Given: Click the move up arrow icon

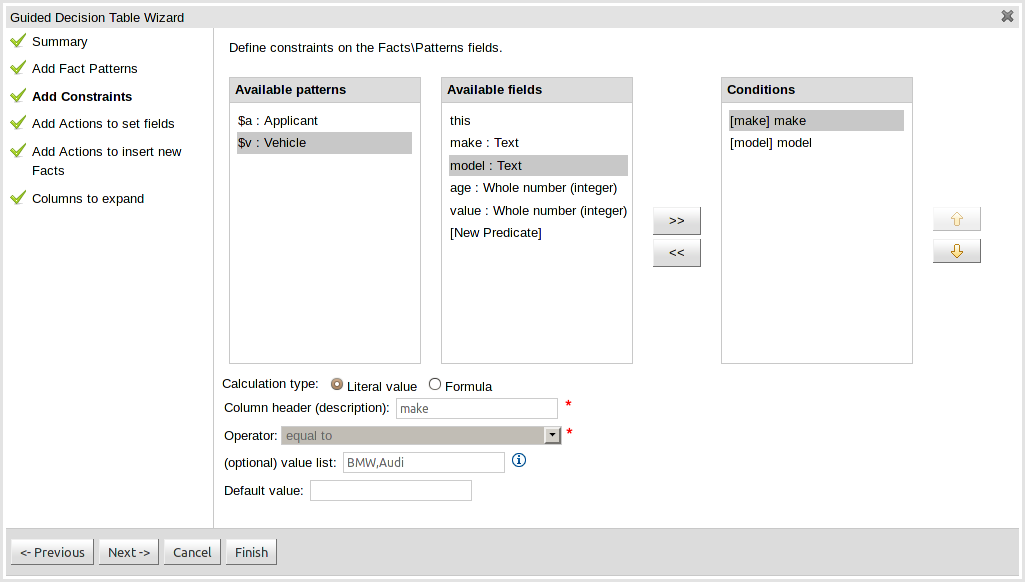Looking at the screenshot, I should [x=956, y=219].
